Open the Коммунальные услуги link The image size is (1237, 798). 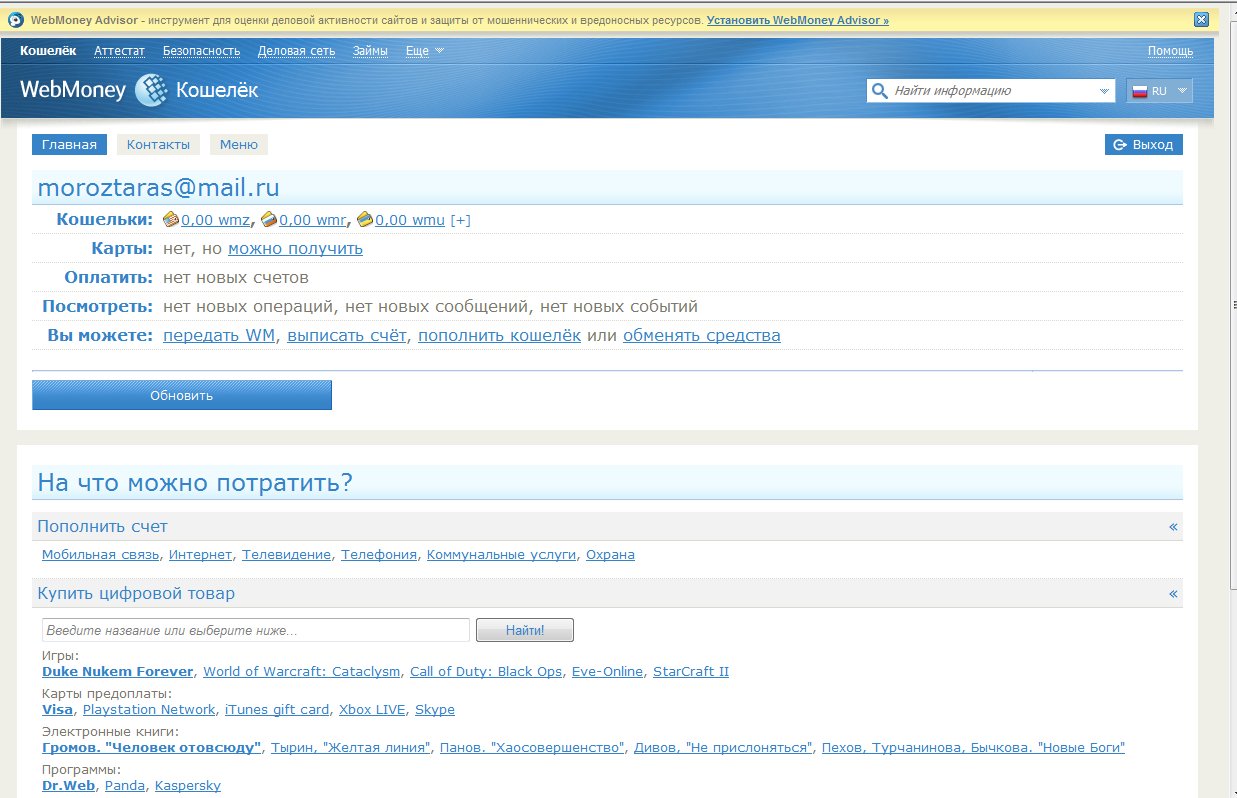point(502,555)
